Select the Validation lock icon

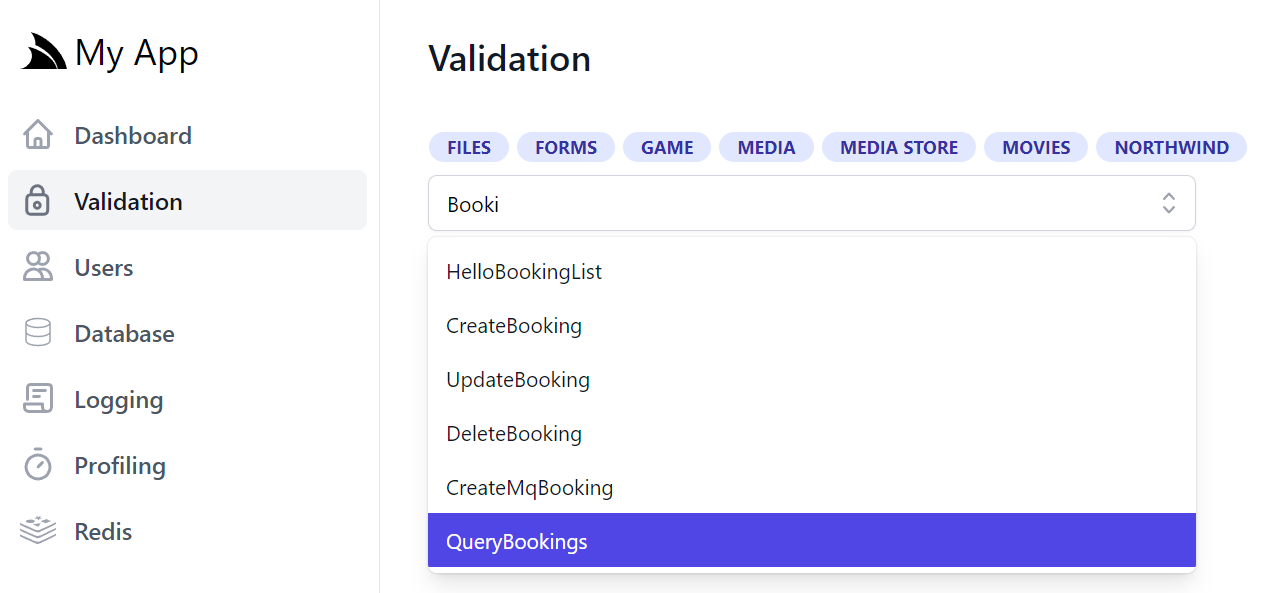38,201
